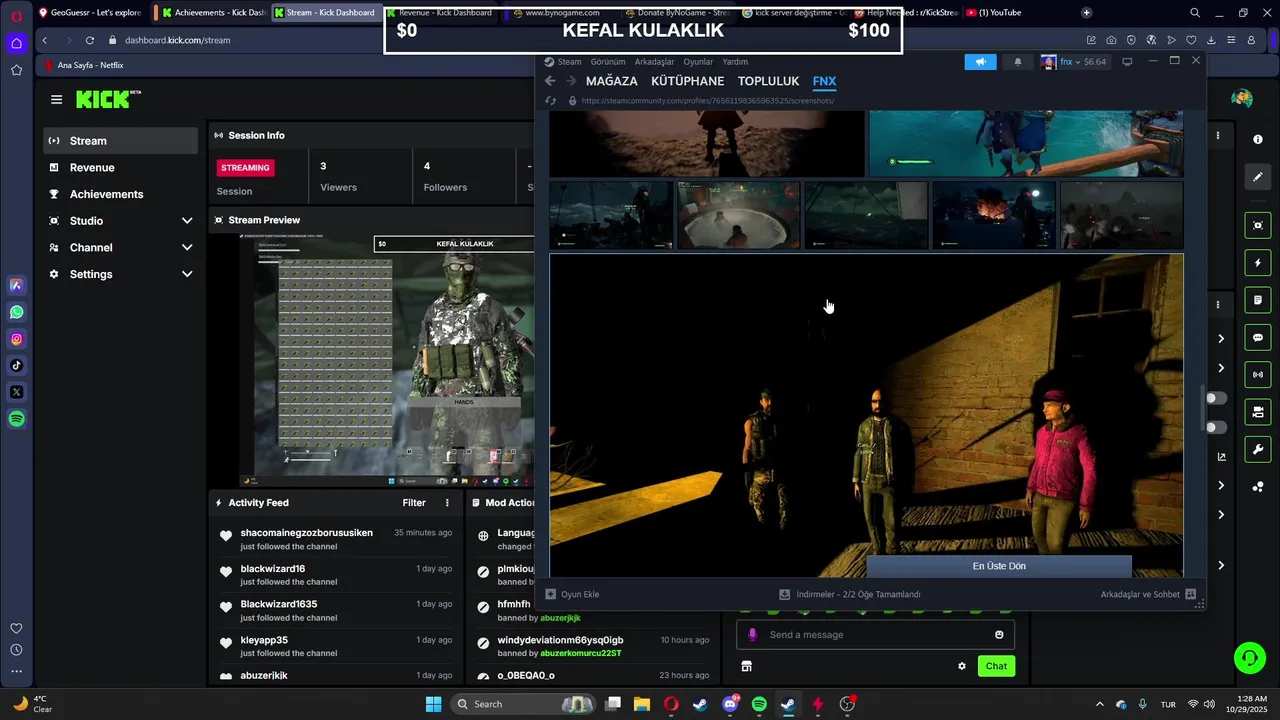The height and width of the screenshot is (720, 1280).
Task: Expand the Settings sidebar section
Action: tap(187, 274)
